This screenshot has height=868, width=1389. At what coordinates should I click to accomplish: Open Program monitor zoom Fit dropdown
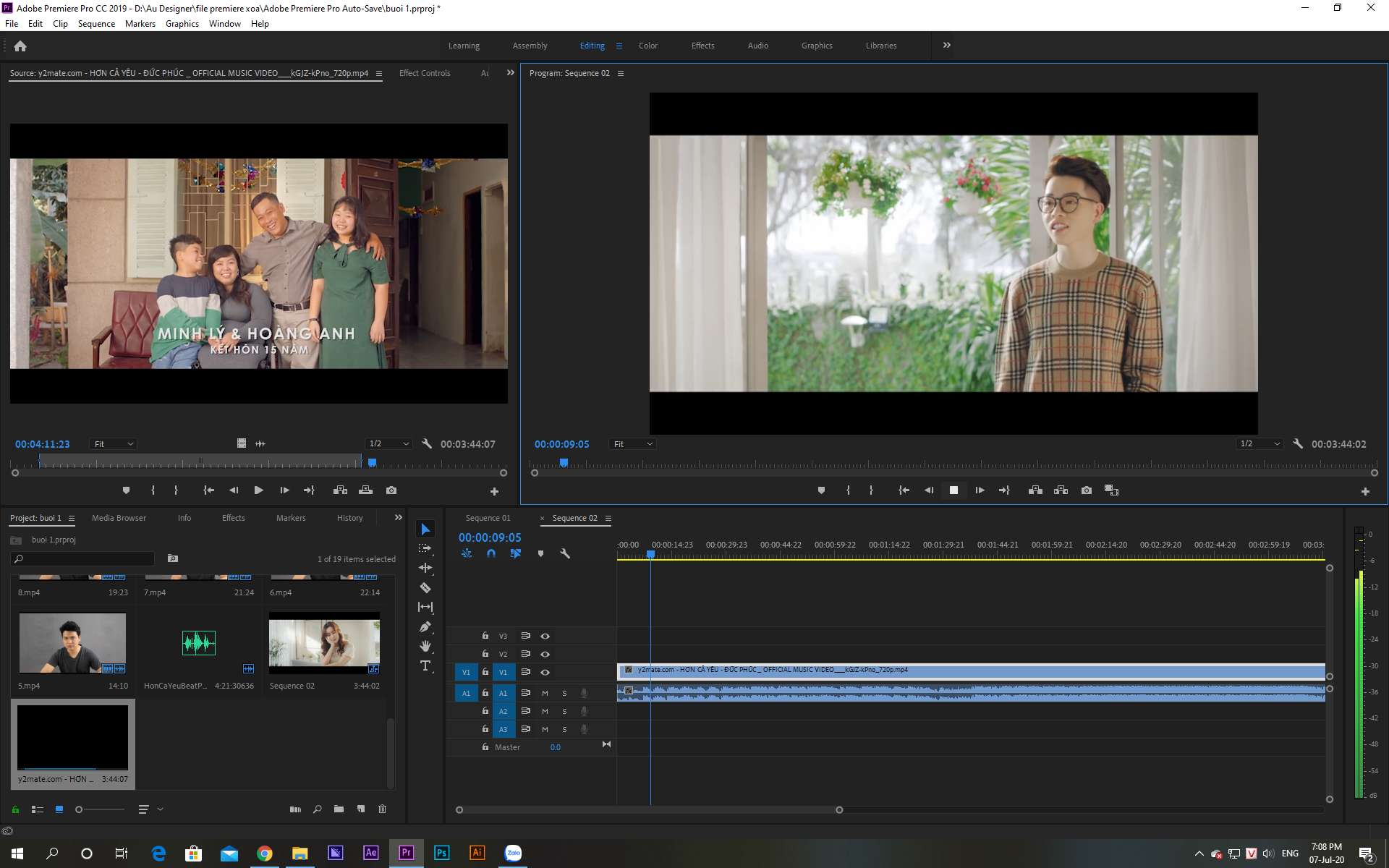click(x=633, y=444)
